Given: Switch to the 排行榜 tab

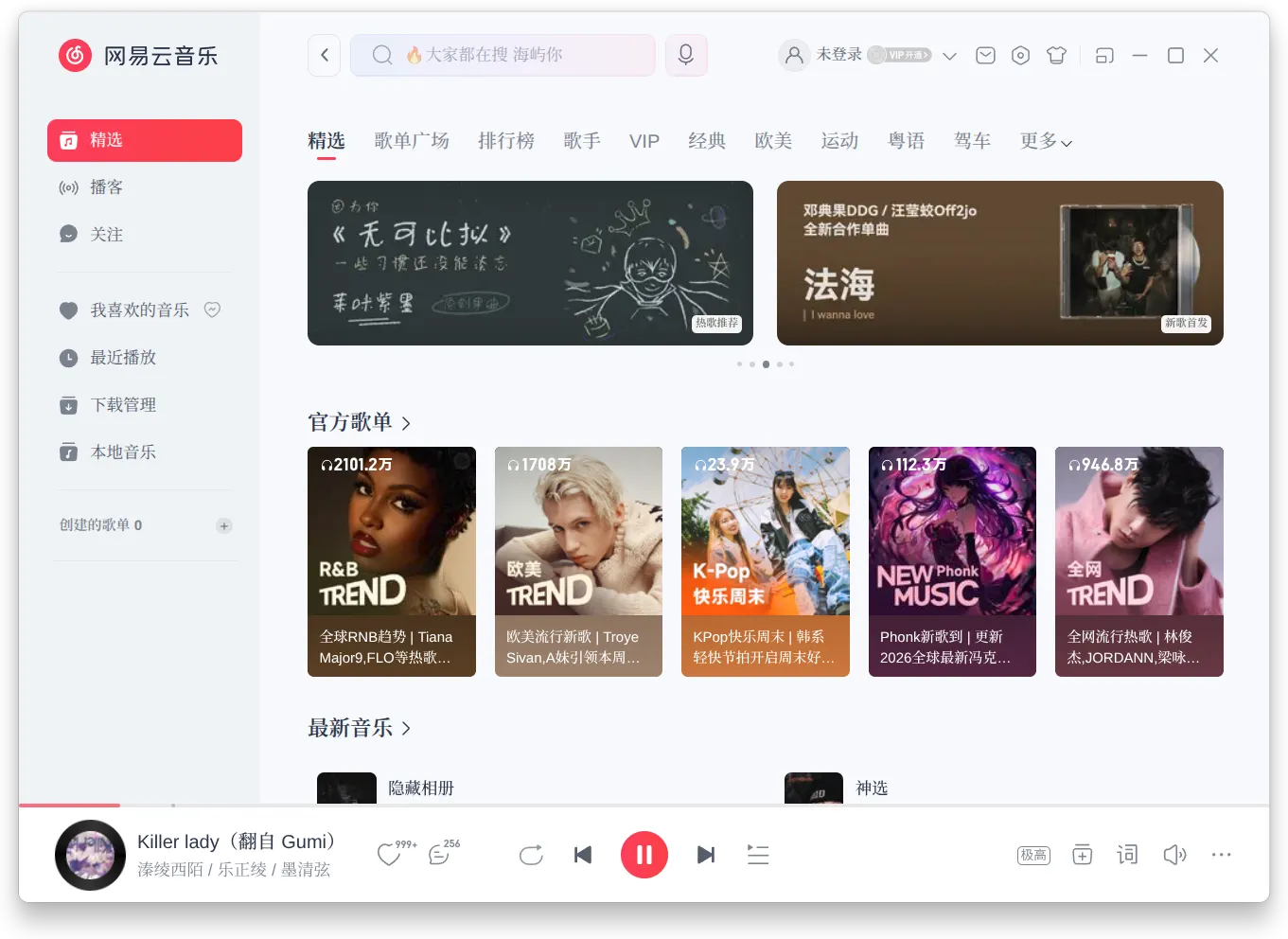Looking at the screenshot, I should pyautogui.click(x=506, y=141).
